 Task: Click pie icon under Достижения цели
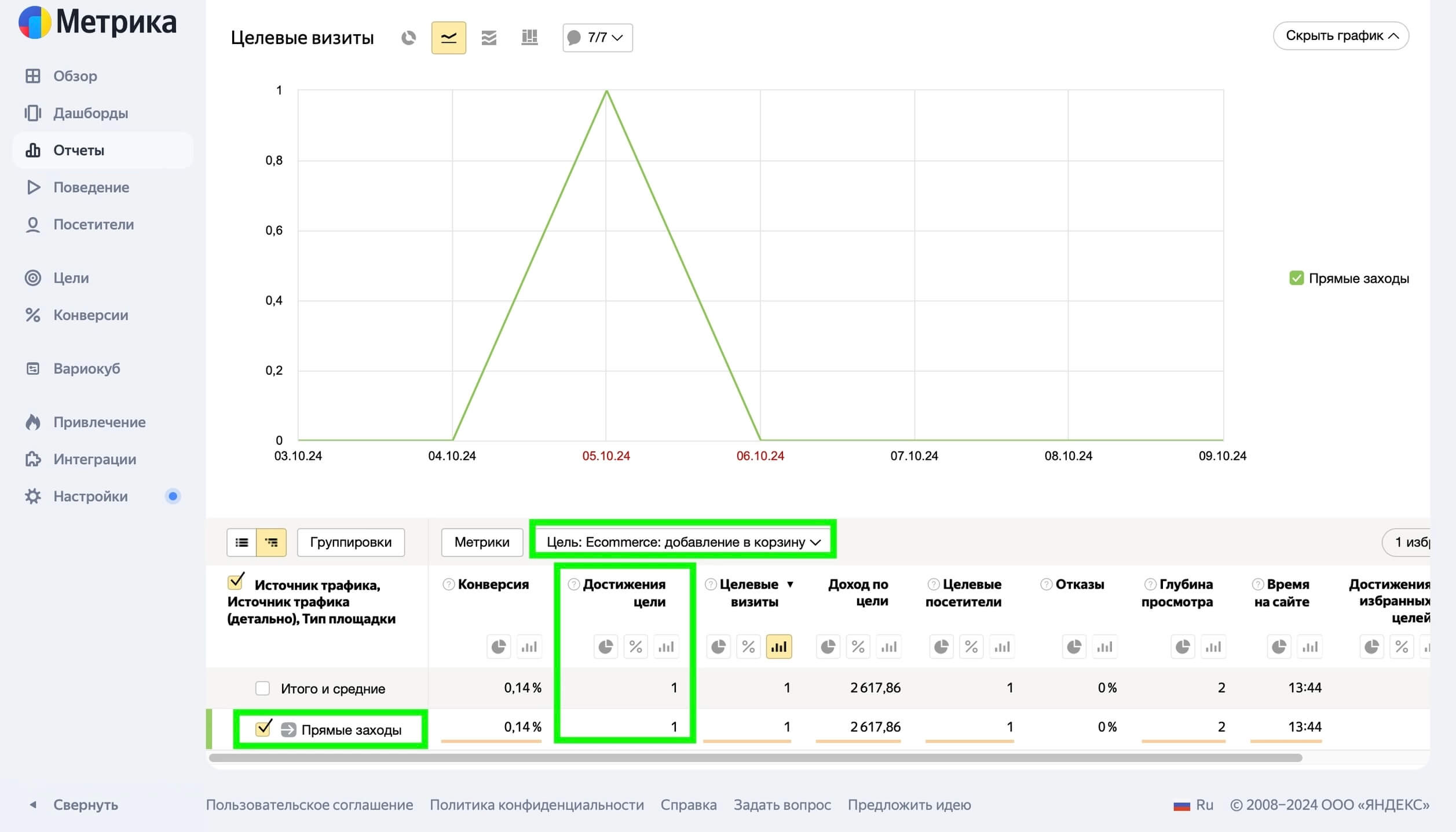[606, 647]
